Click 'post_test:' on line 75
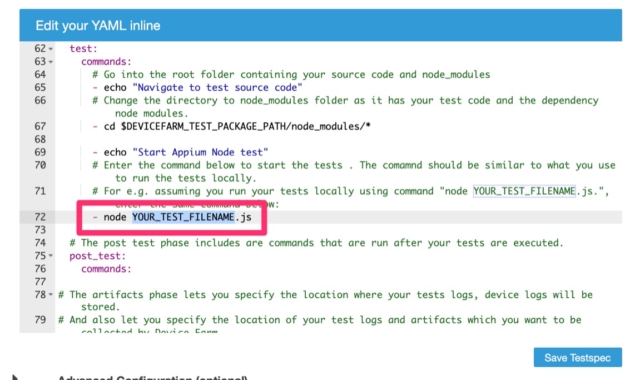The height and width of the screenshot is (380, 640). [x=98, y=256]
